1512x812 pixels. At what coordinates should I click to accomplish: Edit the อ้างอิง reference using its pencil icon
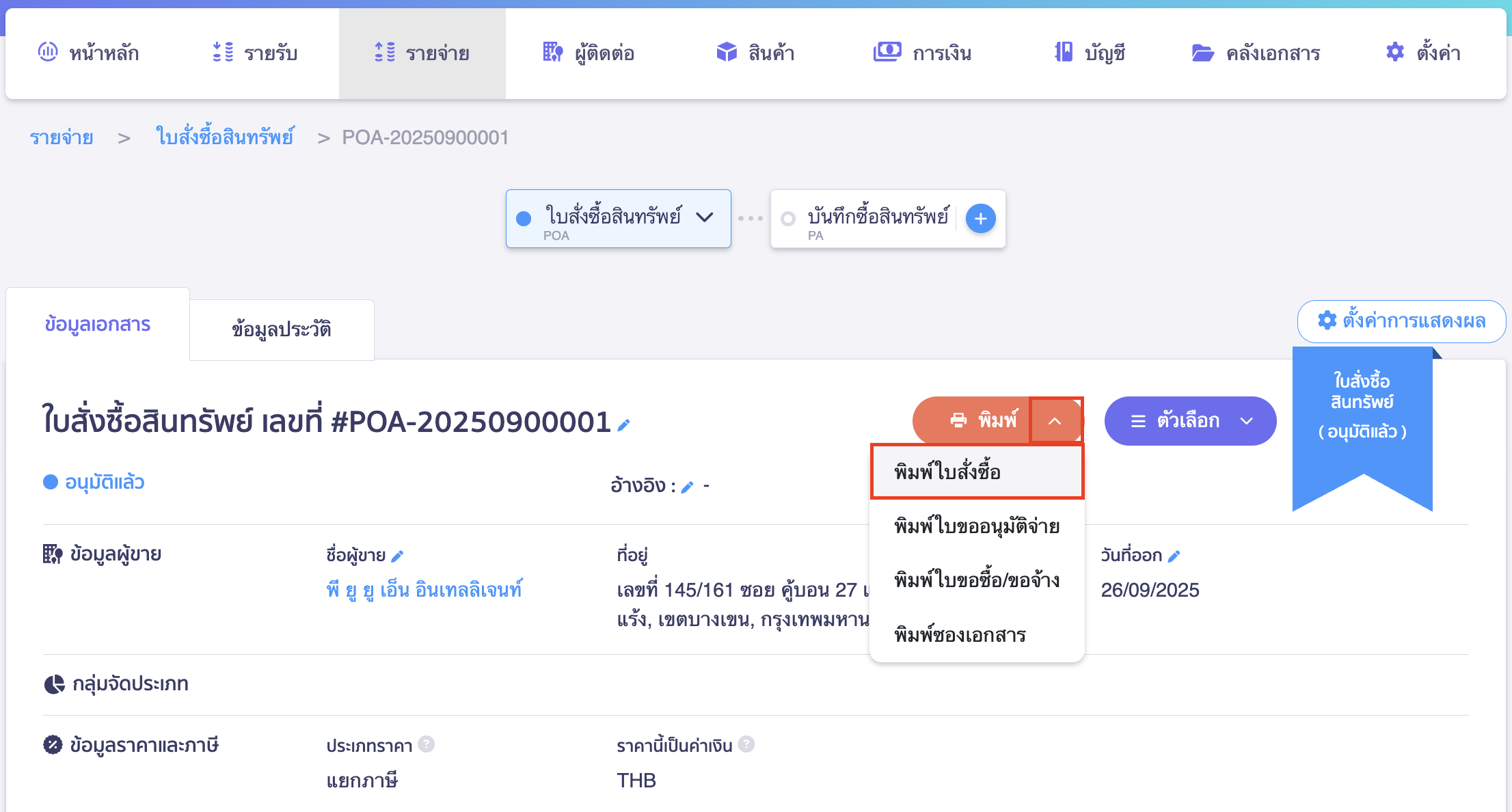(688, 487)
